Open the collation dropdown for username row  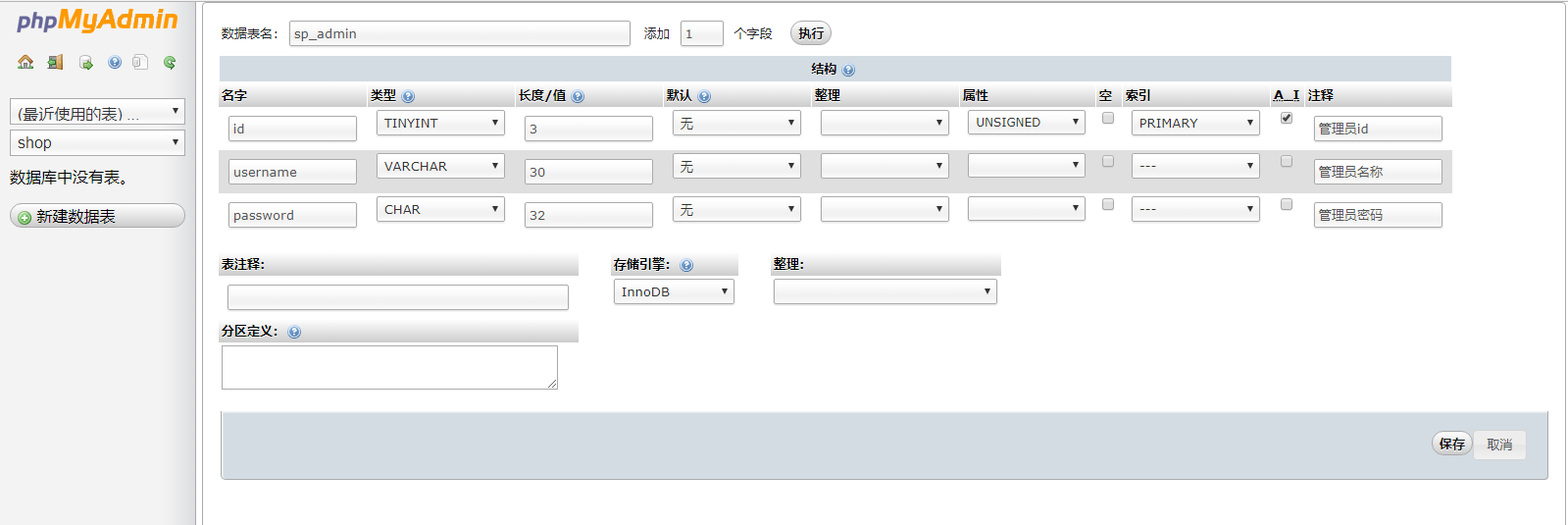[x=885, y=166]
